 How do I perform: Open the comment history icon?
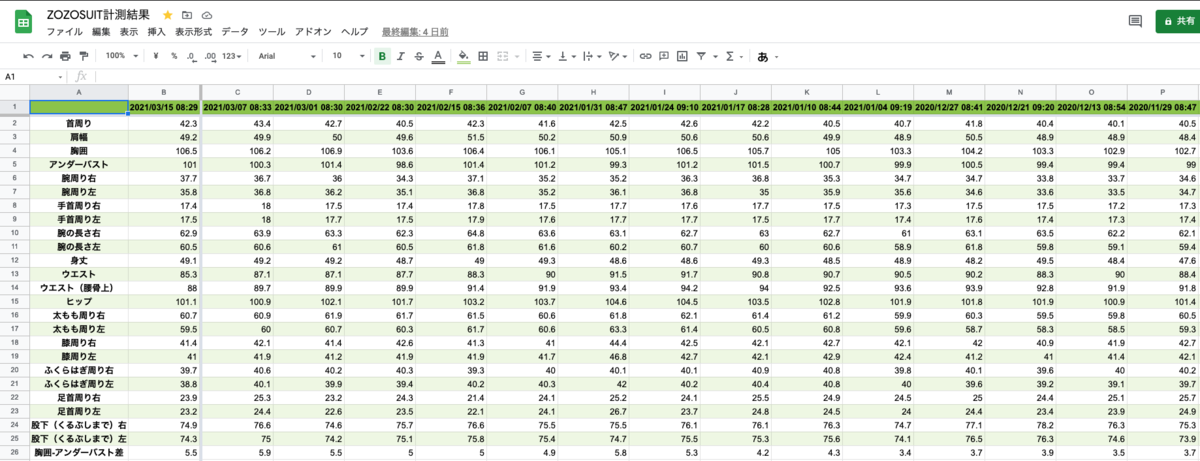click(1135, 21)
